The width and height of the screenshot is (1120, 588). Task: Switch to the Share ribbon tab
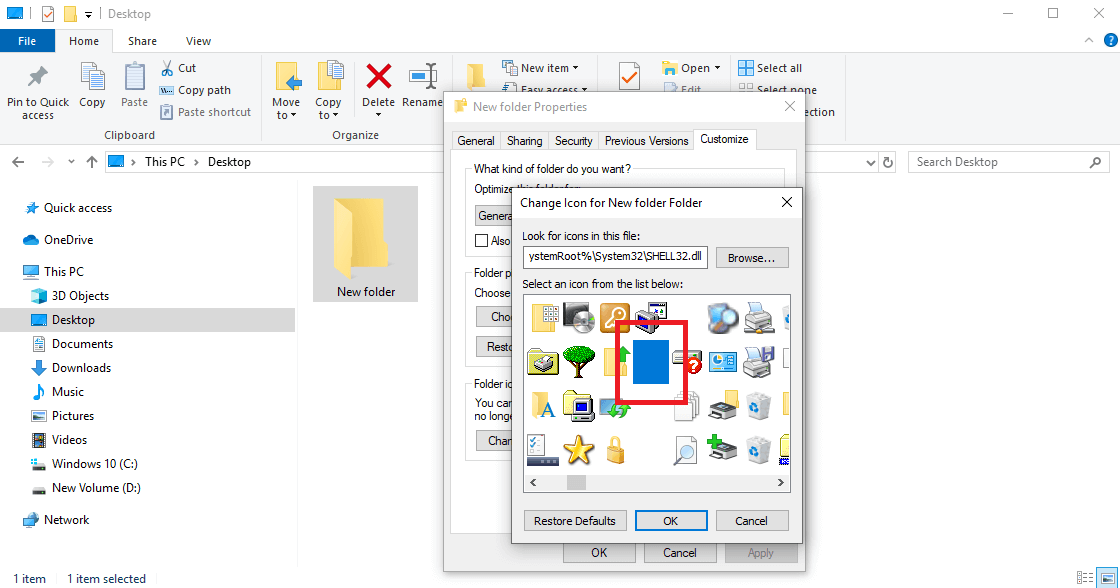click(142, 41)
